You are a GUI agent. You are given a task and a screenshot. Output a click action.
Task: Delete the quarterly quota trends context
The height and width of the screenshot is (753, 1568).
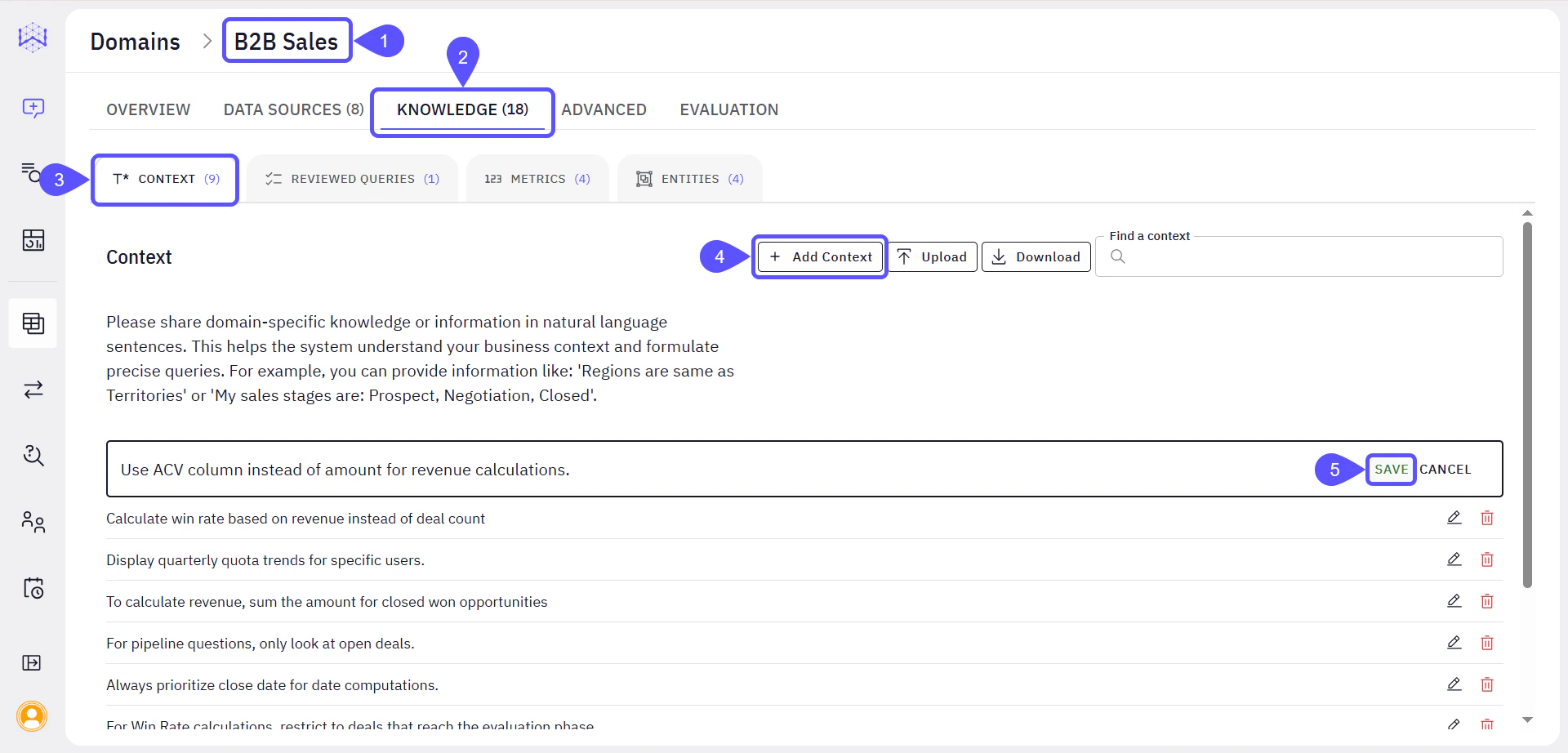tap(1487, 559)
